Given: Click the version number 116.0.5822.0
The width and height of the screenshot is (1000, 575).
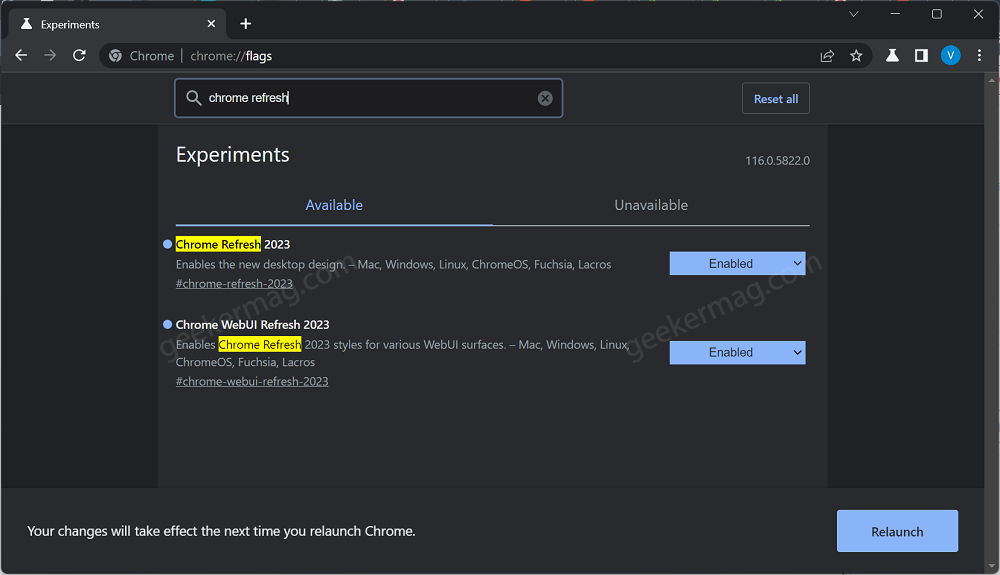Looking at the screenshot, I should point(777,161).
